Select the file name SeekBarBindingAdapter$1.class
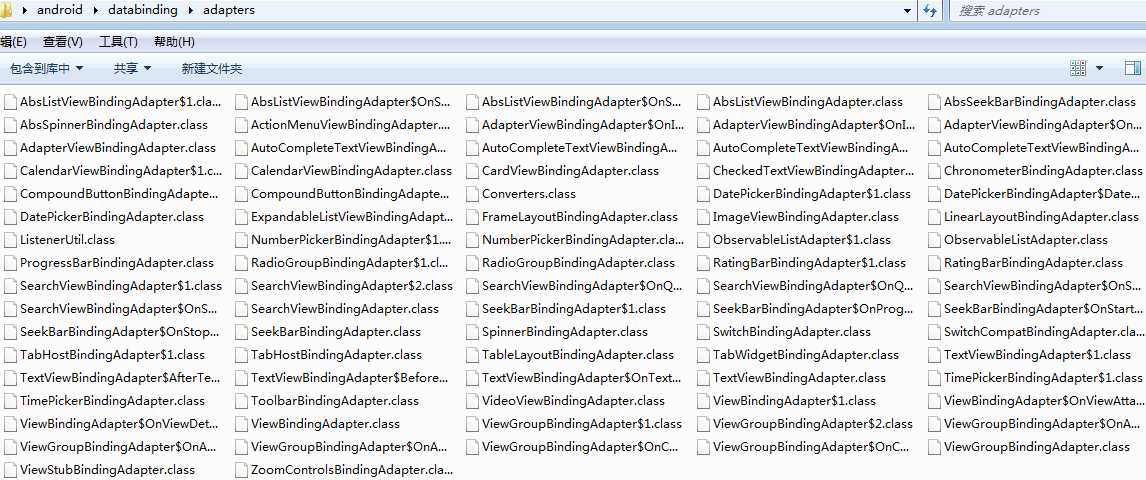Viewport: 1146px width, 480px height. click(x=574, y=309)
